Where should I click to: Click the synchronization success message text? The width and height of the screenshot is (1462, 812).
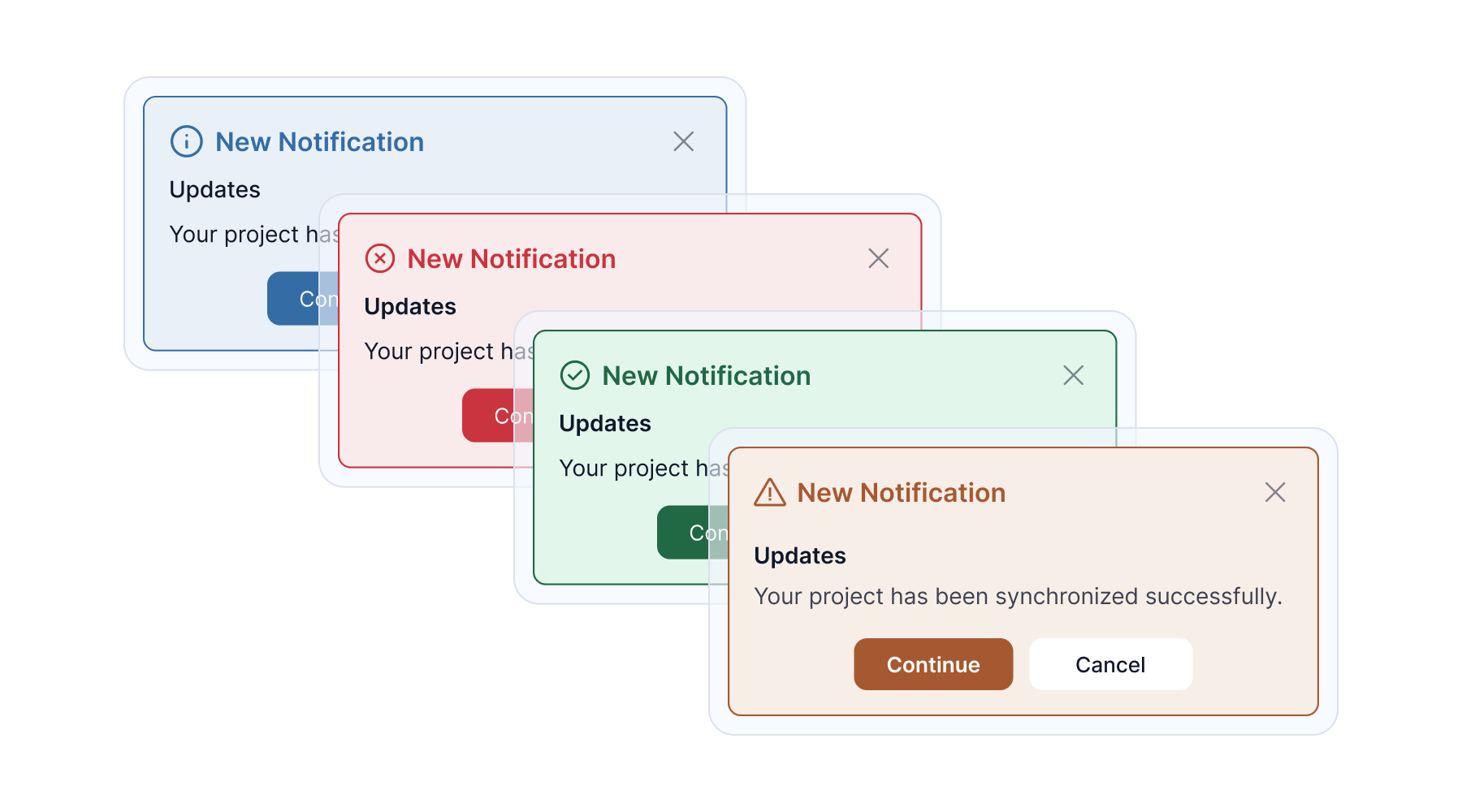point(1019,596)
